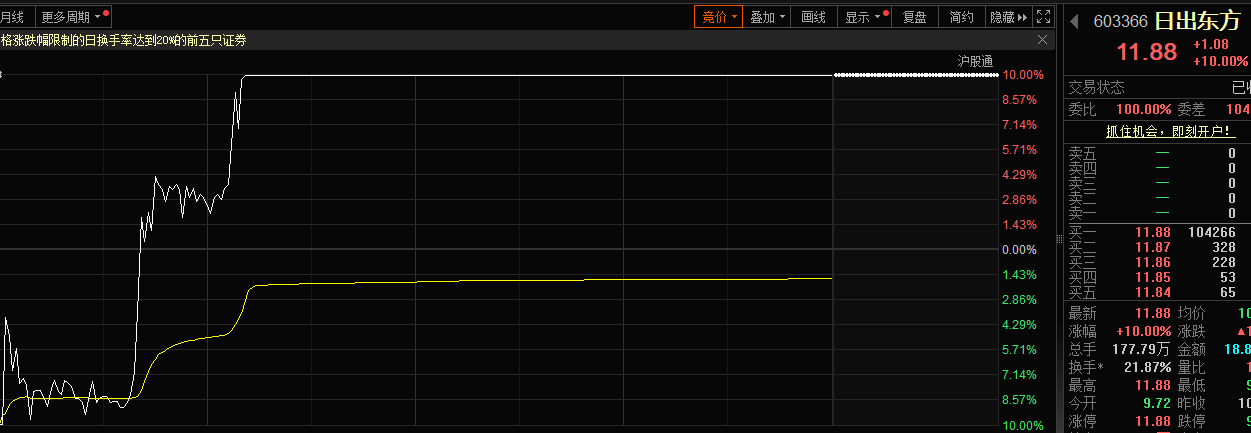1251x433 pixels.
Task: Click the 抓住机会，即刻开户 link
Action: [x=1161, y=131]
